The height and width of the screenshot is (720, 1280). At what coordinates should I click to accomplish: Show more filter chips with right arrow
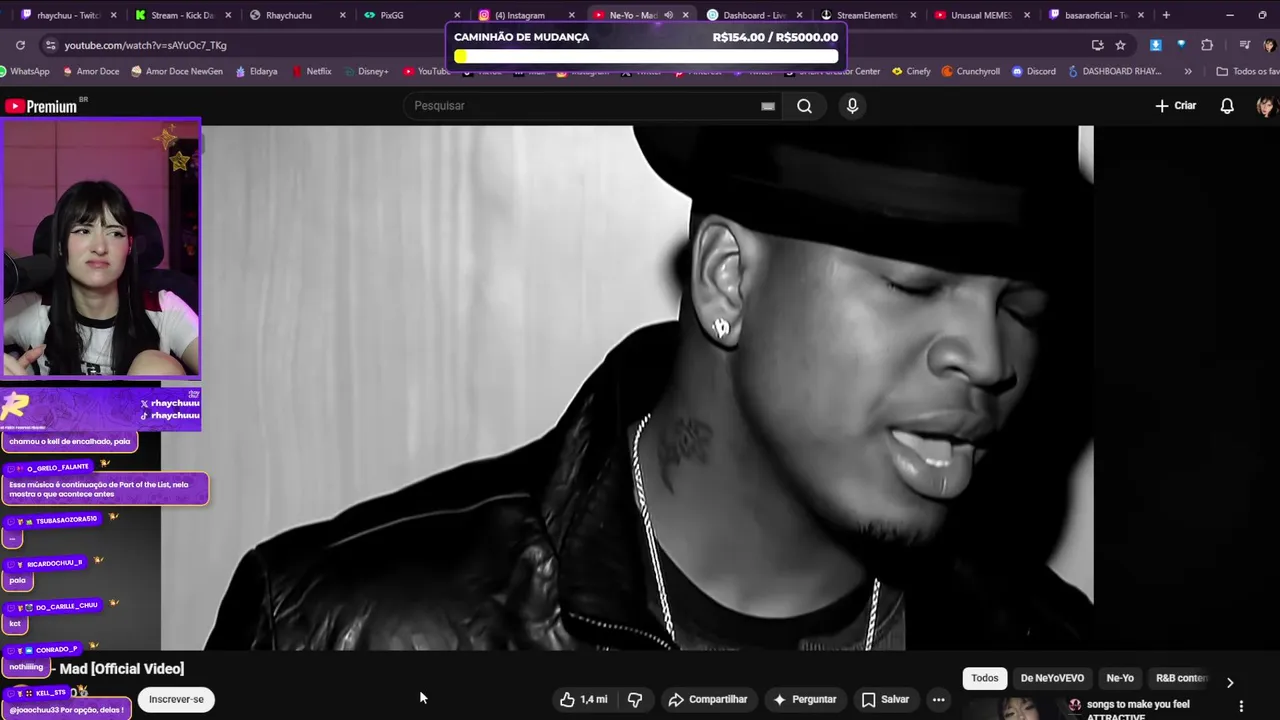point(1230,682)
